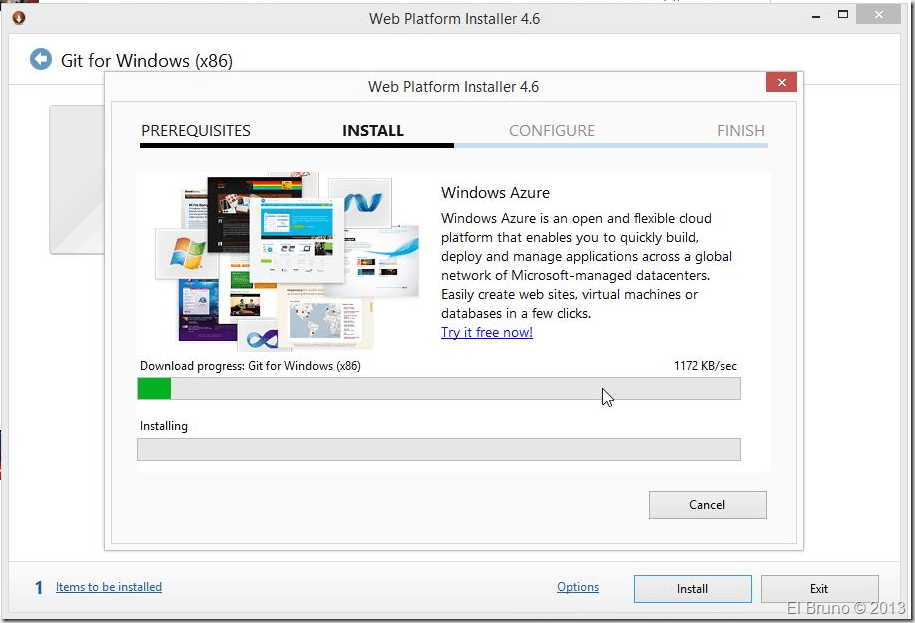Click the blue back arrow icon
Image resolution: width=915 pixels, height=623 pixels.
(x=41, y=60)
